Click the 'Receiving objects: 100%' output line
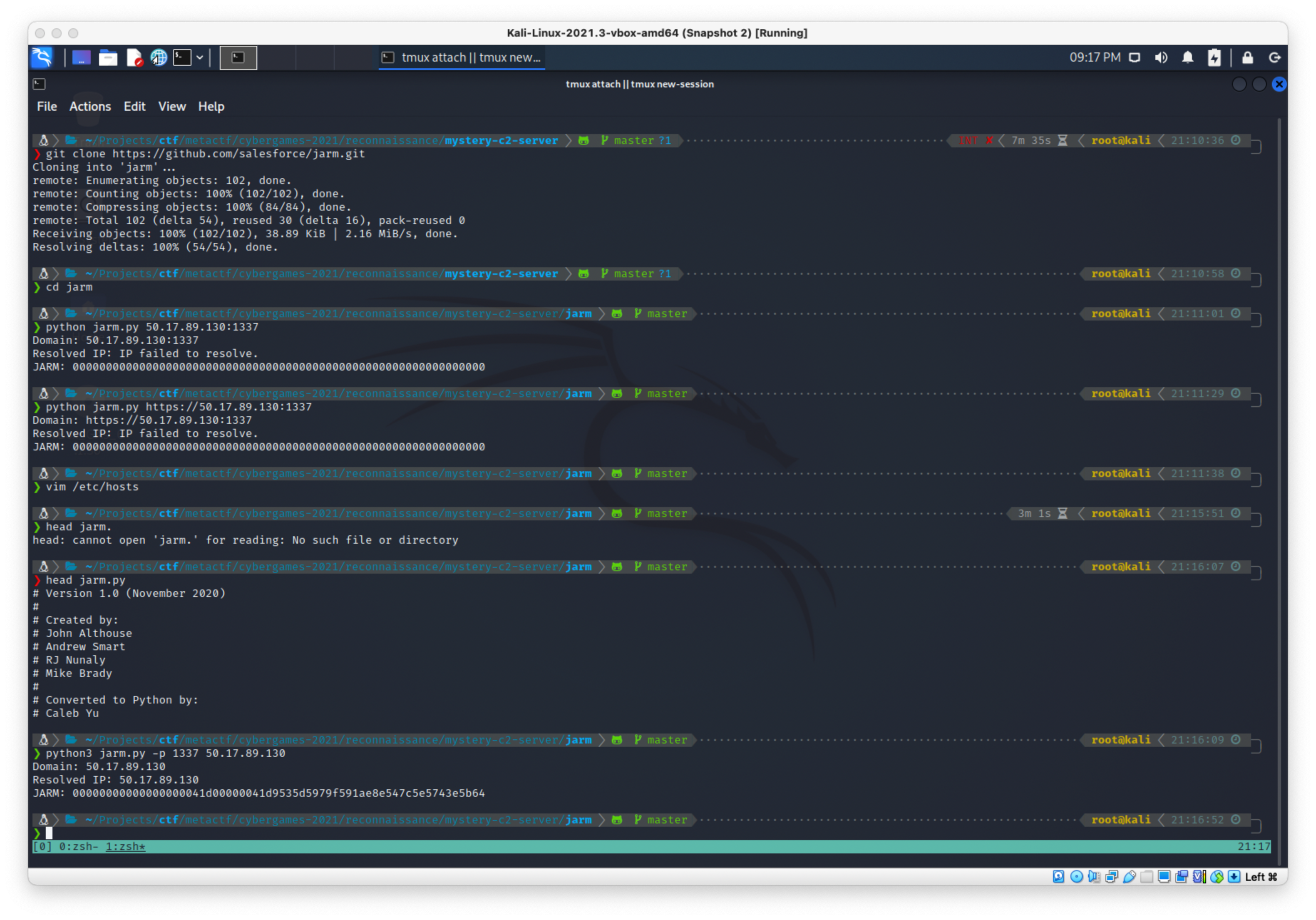This screenshot has width=1316, height=920. point(245,234)
